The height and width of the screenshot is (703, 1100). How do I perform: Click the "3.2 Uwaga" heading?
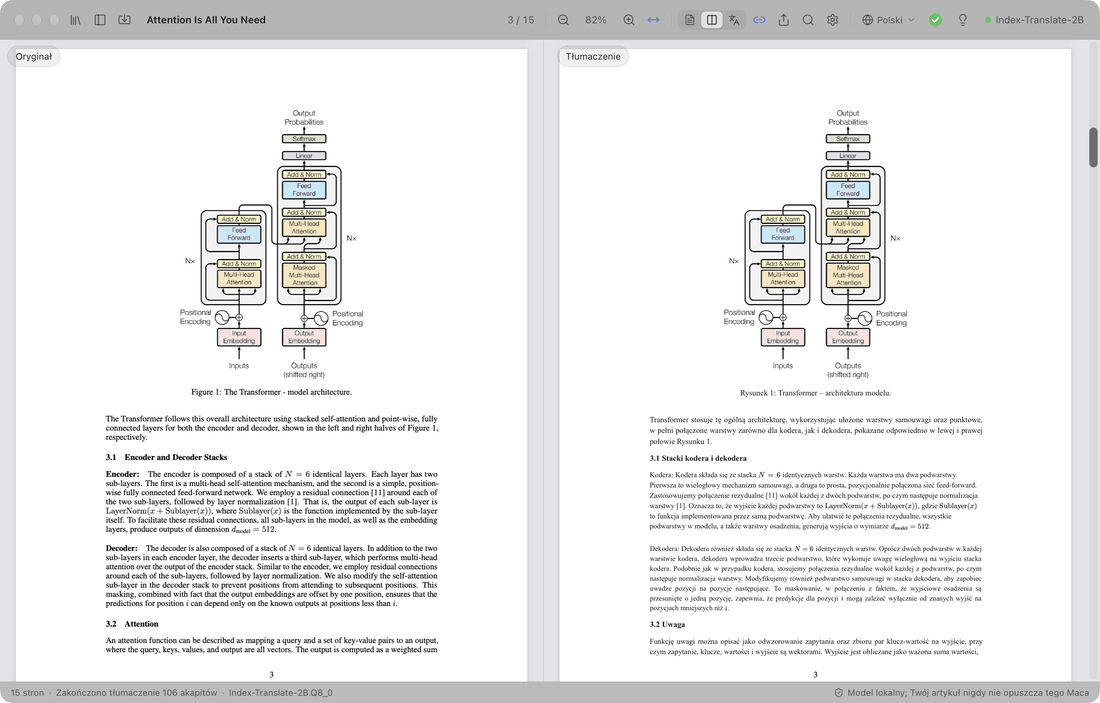coord(667,624)
